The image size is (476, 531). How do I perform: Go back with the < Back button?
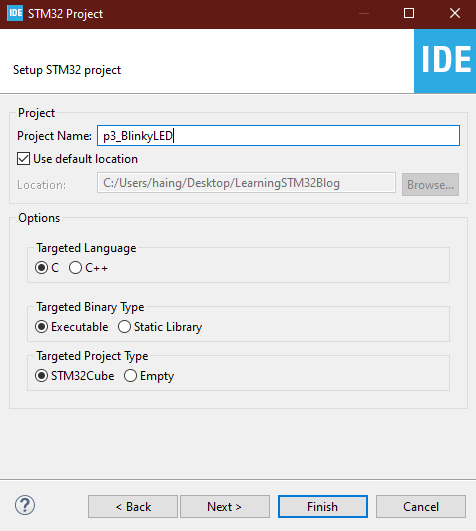coord(133,507)
